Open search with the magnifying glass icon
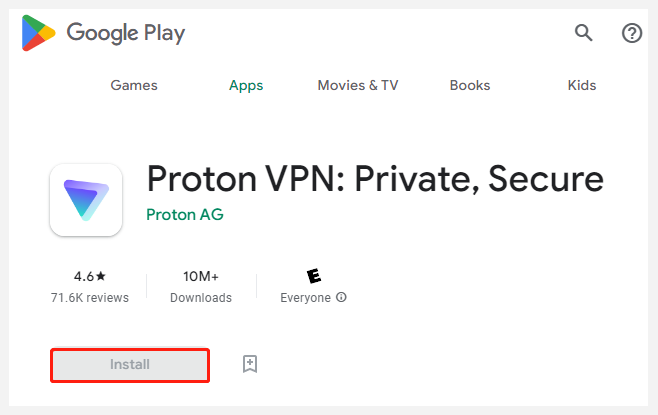Image resolution: width=658 pixels, height=415 pixels. [583, 33]
